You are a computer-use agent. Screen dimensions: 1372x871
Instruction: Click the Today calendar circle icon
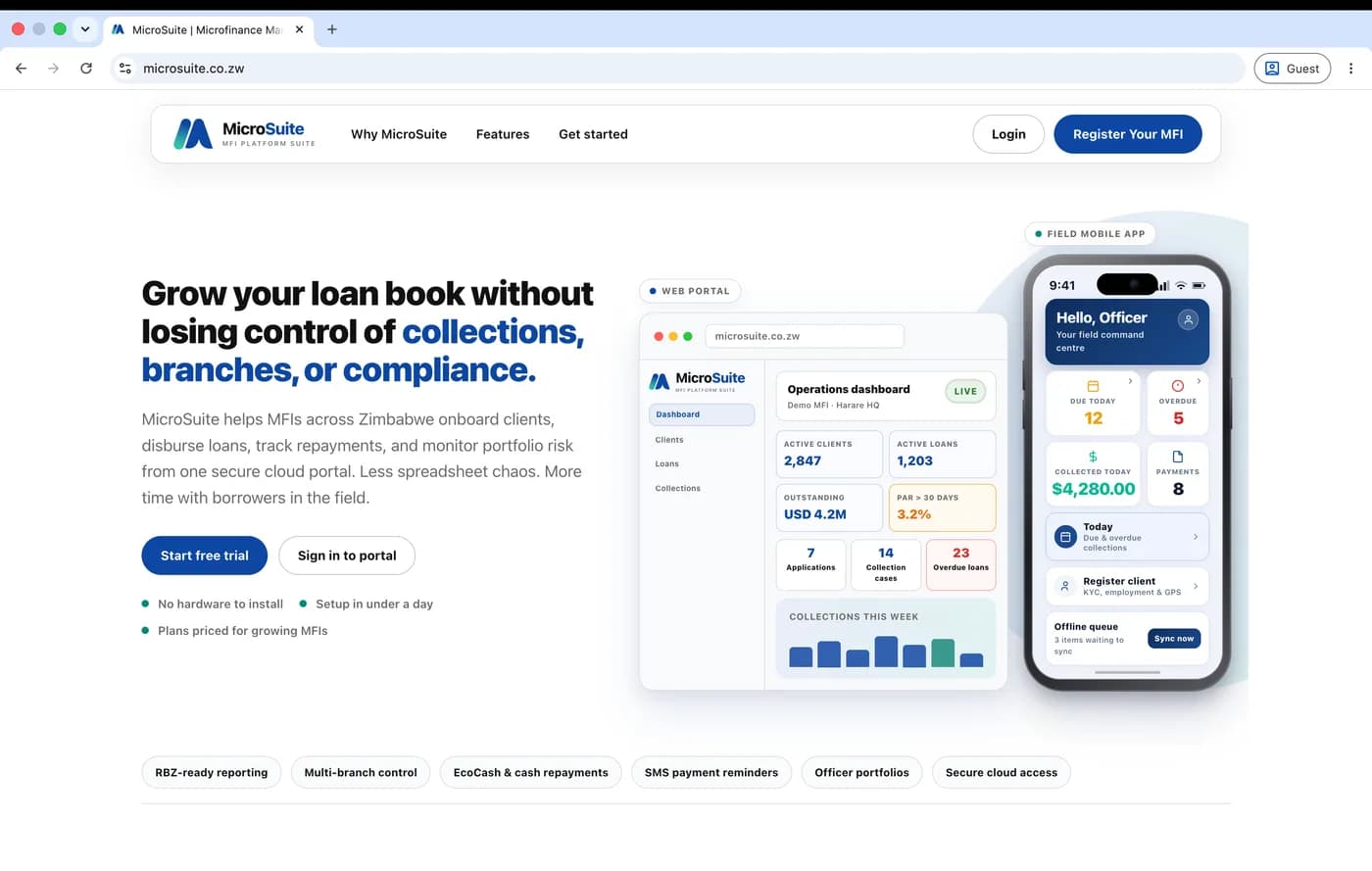1065,537
